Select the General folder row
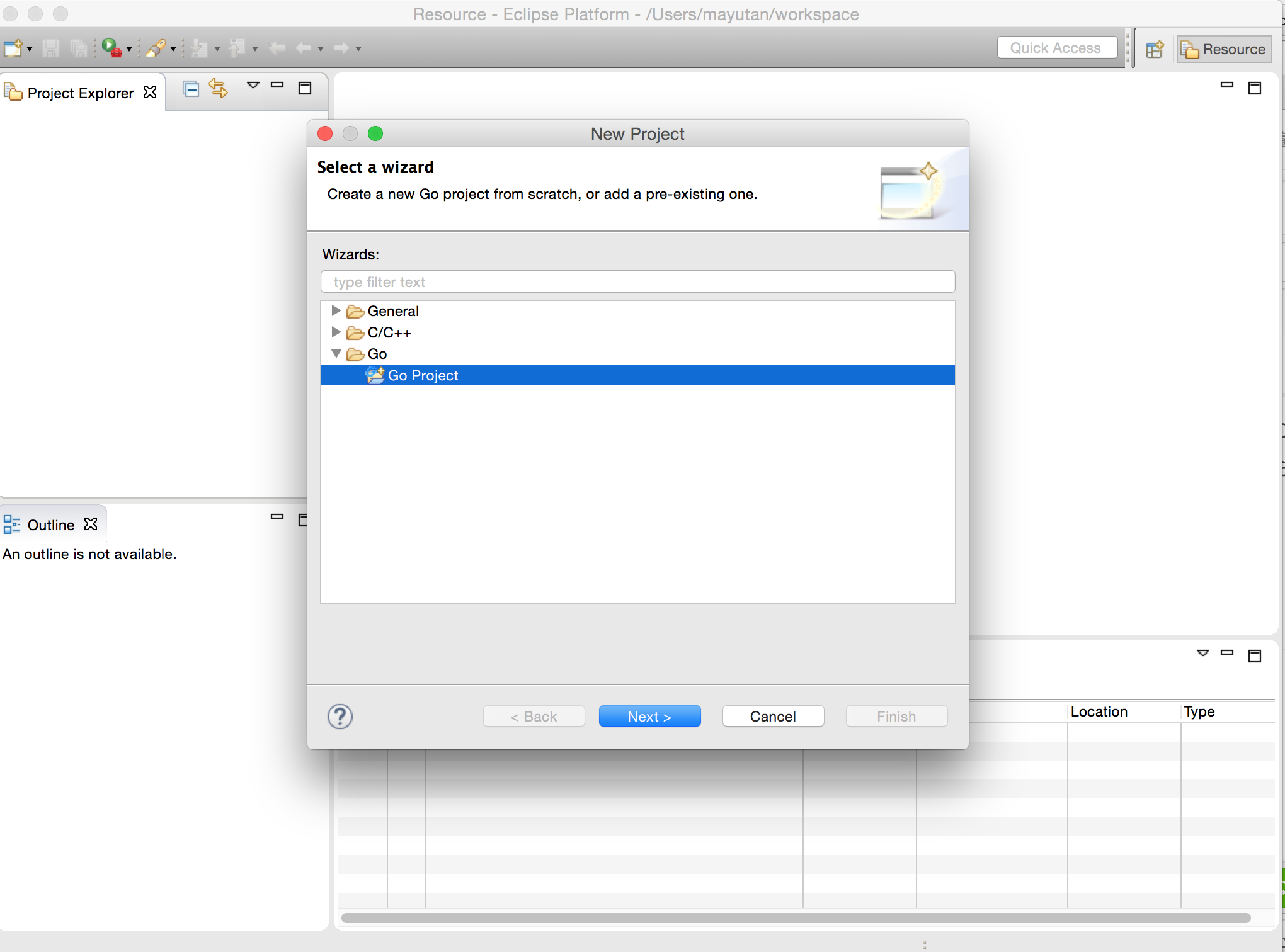This screenshot has height=952, width=1285. coord(638,311)
